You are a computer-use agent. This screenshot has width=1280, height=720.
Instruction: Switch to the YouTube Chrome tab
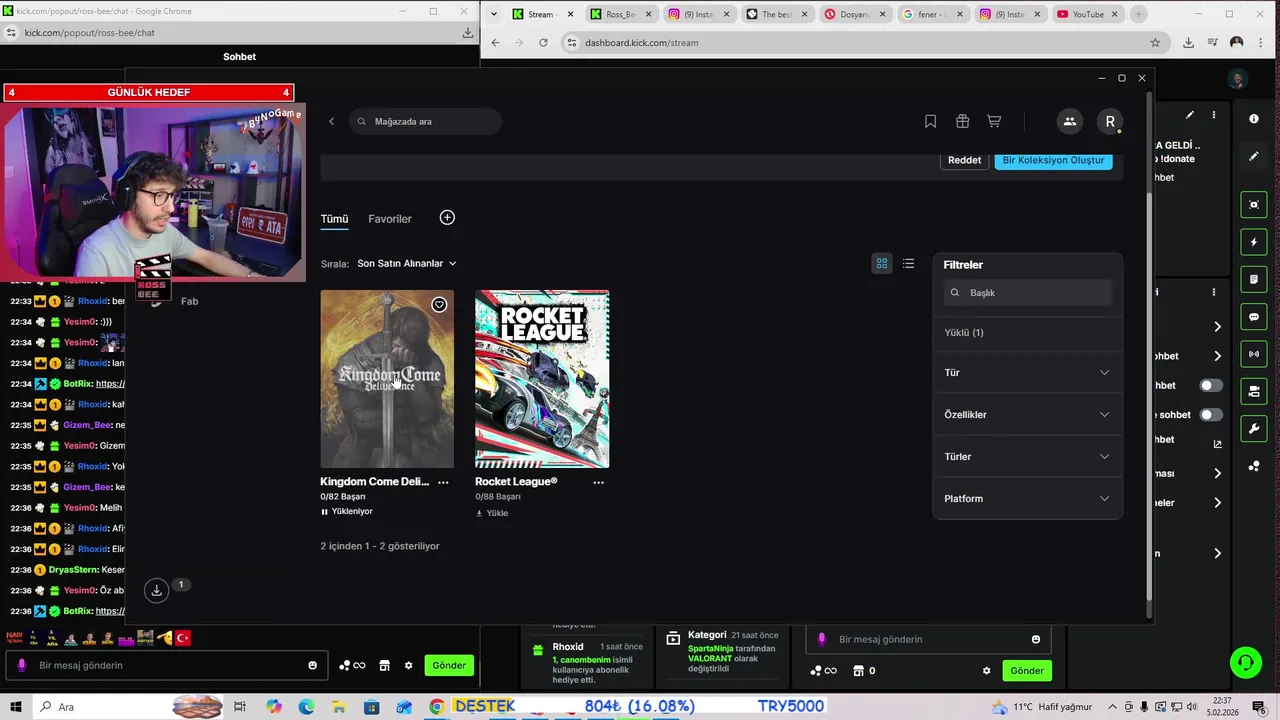point(1087,14)
